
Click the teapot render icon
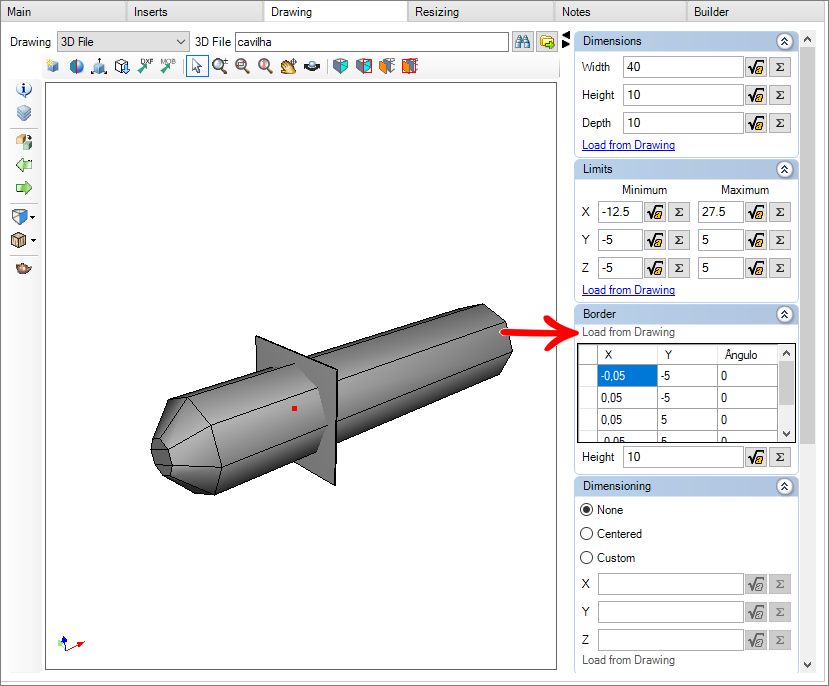24,268
